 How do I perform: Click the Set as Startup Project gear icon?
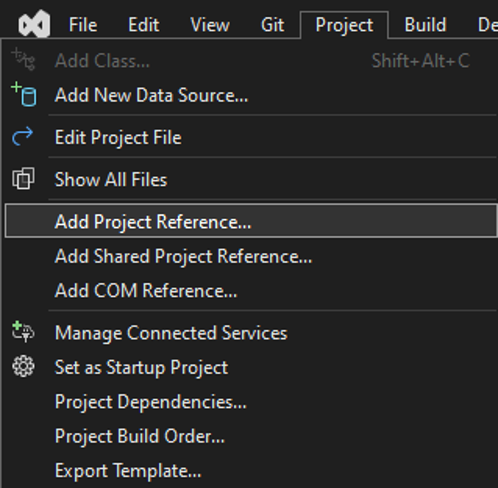click(23, 367)
